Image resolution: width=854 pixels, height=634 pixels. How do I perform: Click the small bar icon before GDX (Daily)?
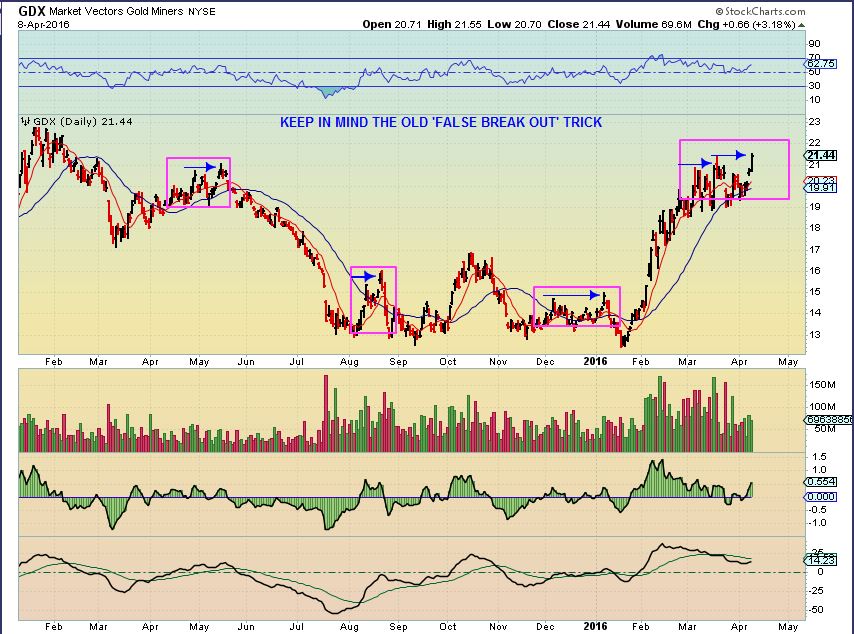26,121
